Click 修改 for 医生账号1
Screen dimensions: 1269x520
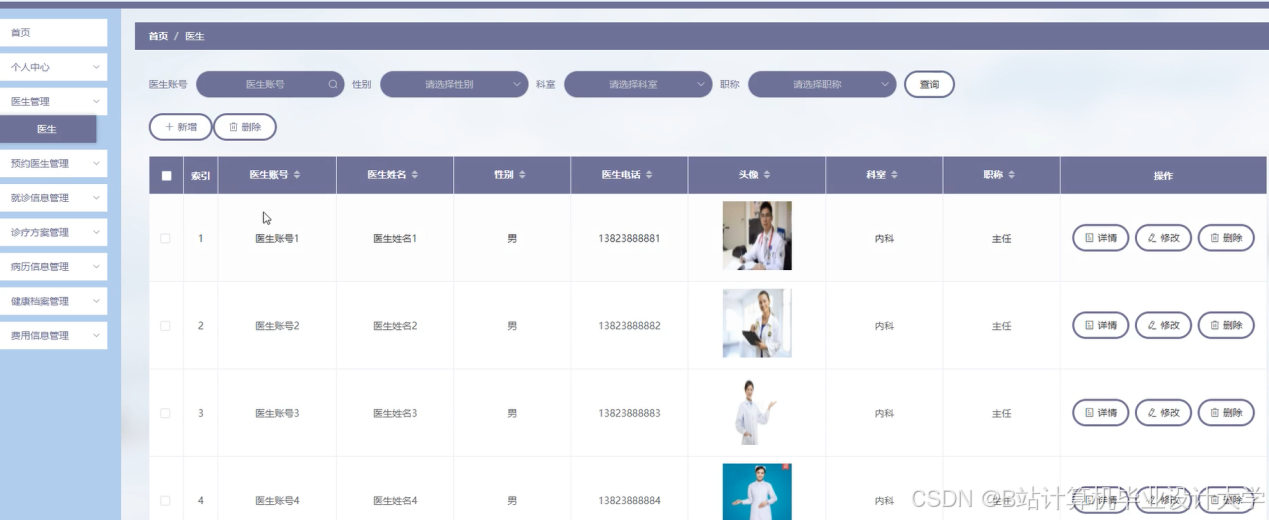1163,238
